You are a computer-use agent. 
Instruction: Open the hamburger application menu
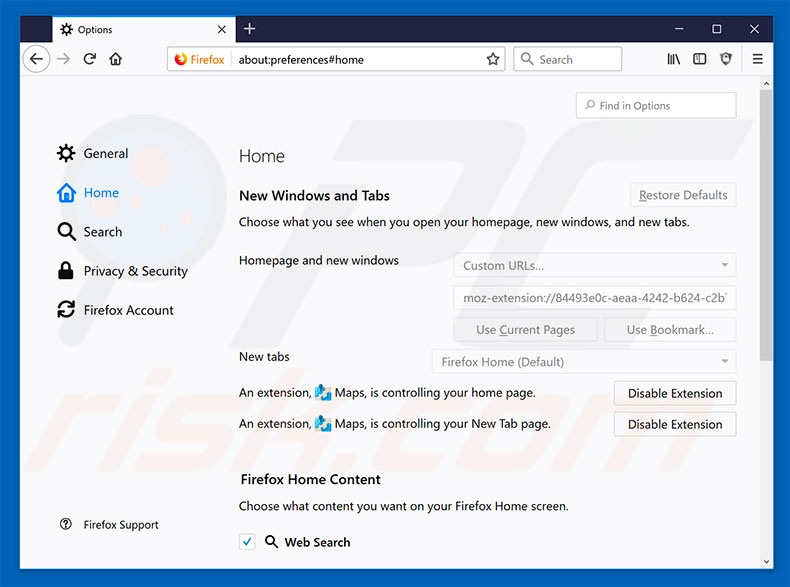click(x=757, y=59)
